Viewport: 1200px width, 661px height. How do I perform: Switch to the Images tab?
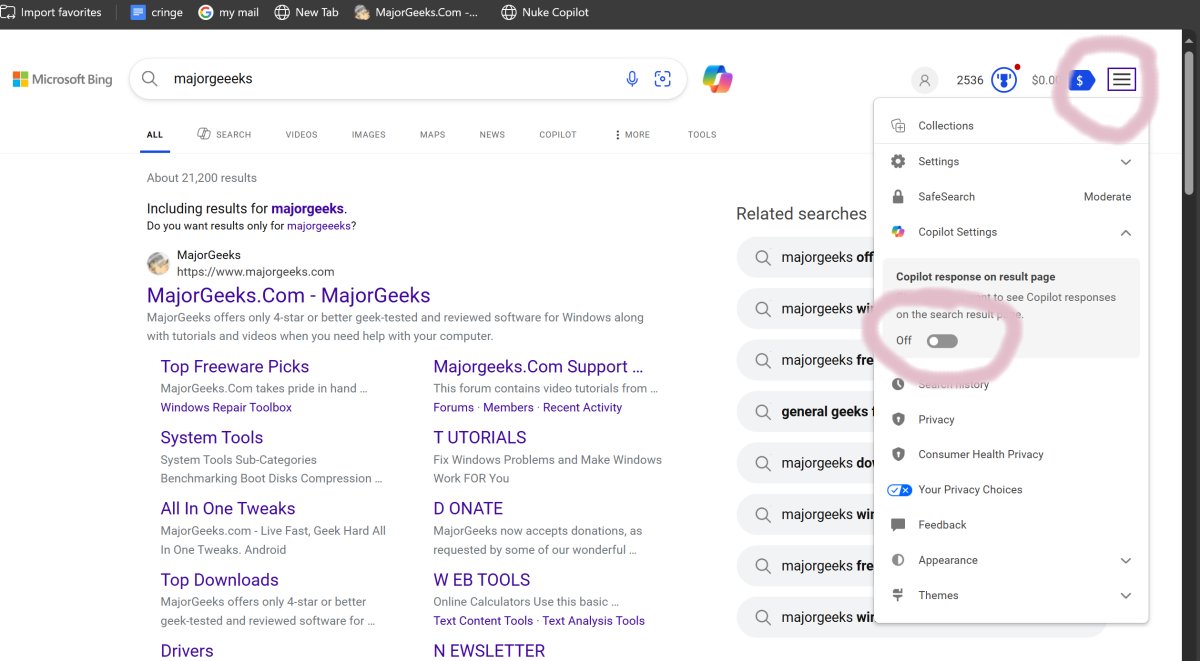[368, 135]
